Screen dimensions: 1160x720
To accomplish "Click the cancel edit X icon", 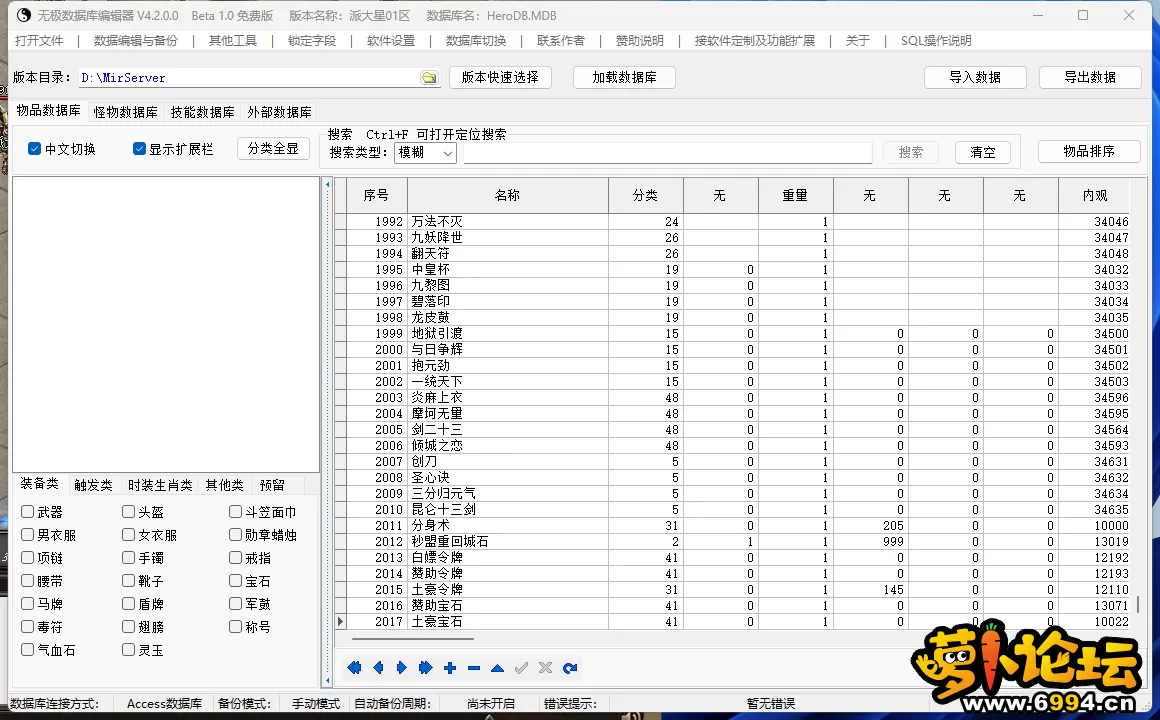I will (545, 668).
